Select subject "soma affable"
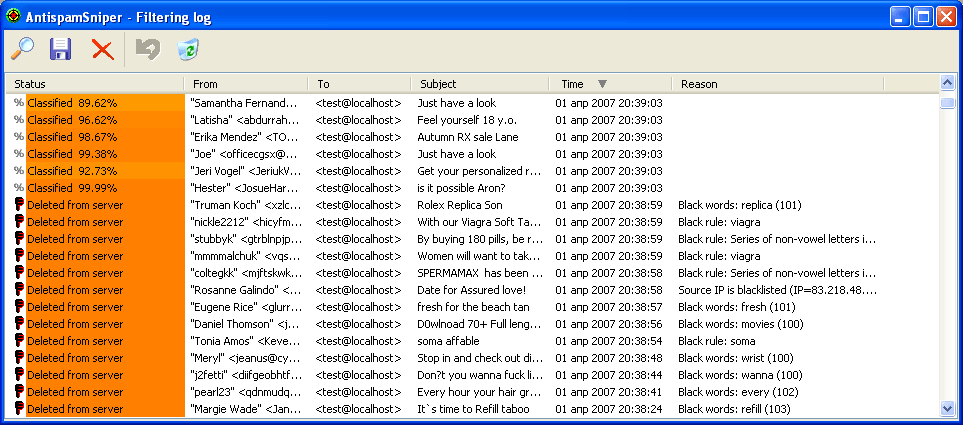This screenshot has height=425, width=963. click(x=448, y=340)
